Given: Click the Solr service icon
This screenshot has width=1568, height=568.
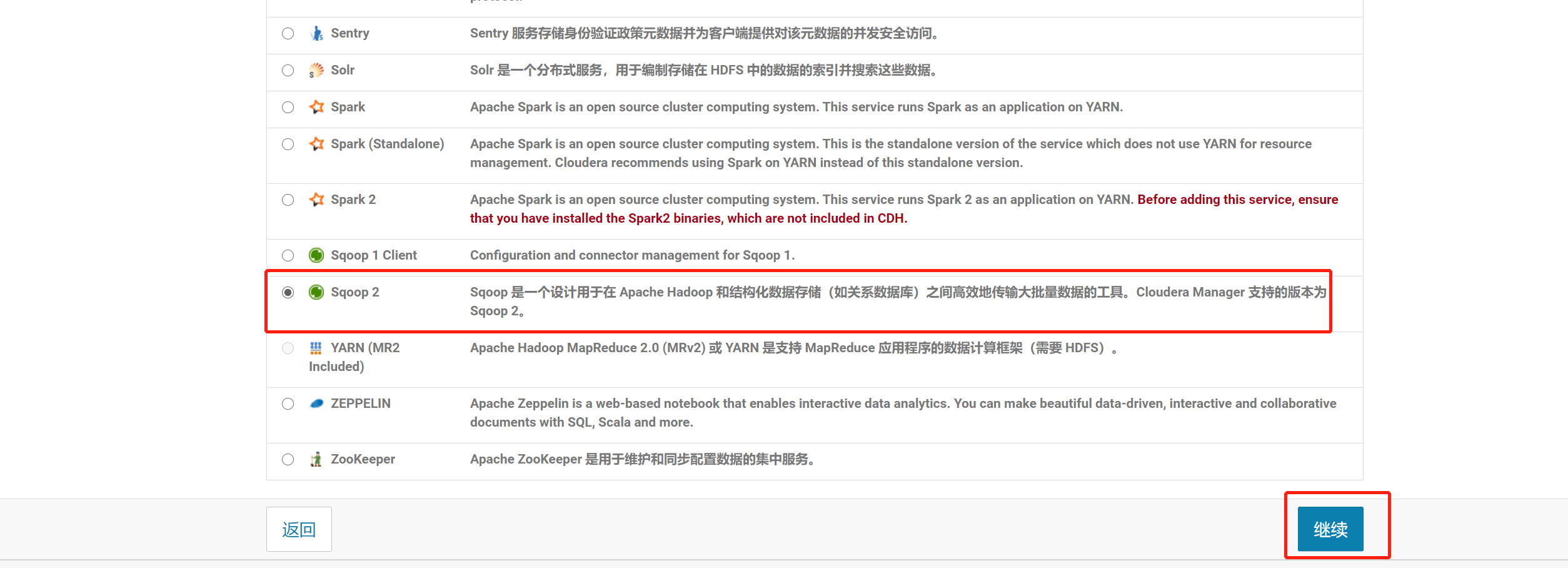Looking at the screenshot, I should click(x=317, y=71).
